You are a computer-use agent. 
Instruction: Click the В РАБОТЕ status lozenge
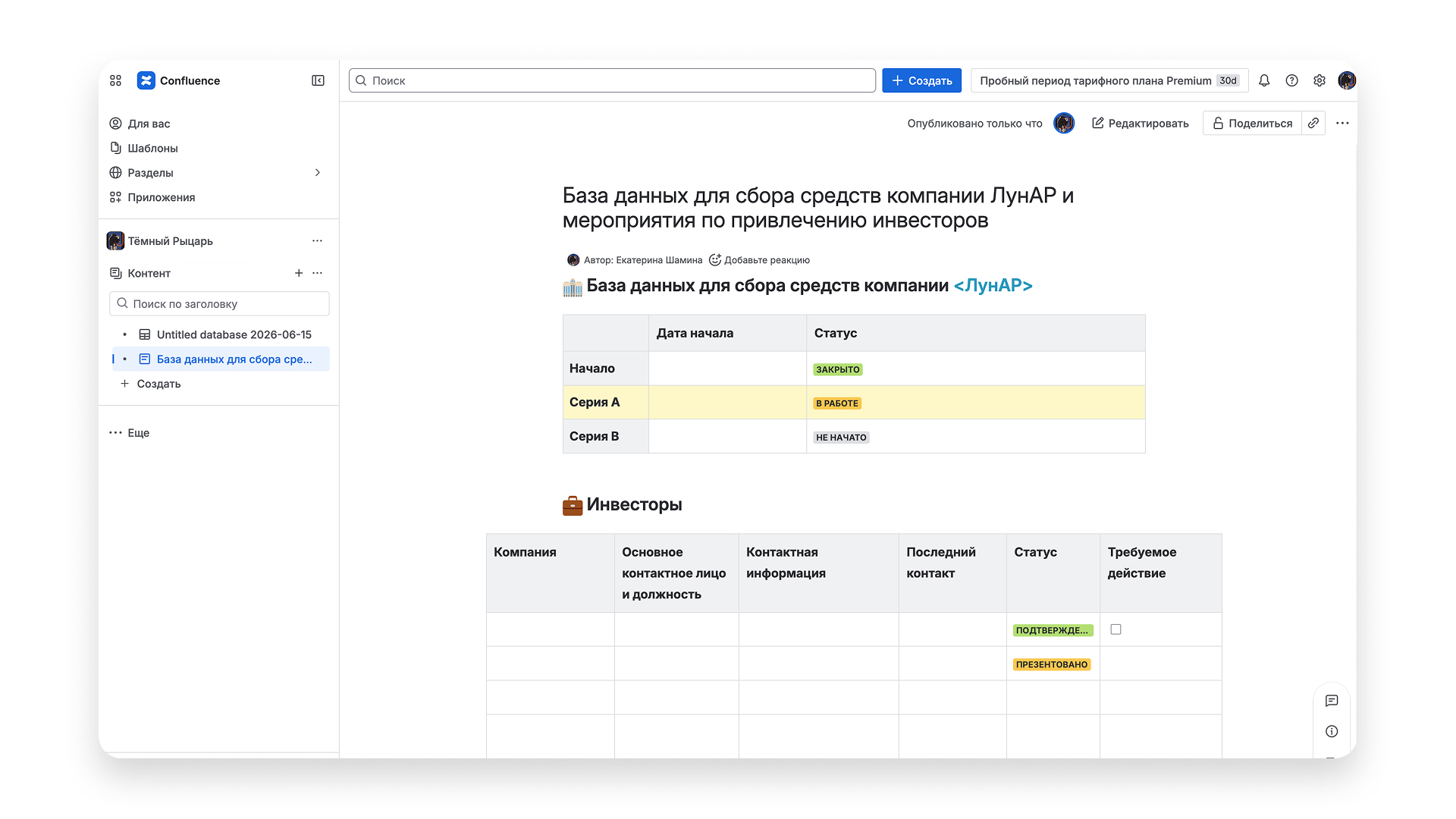pos(837,403)
